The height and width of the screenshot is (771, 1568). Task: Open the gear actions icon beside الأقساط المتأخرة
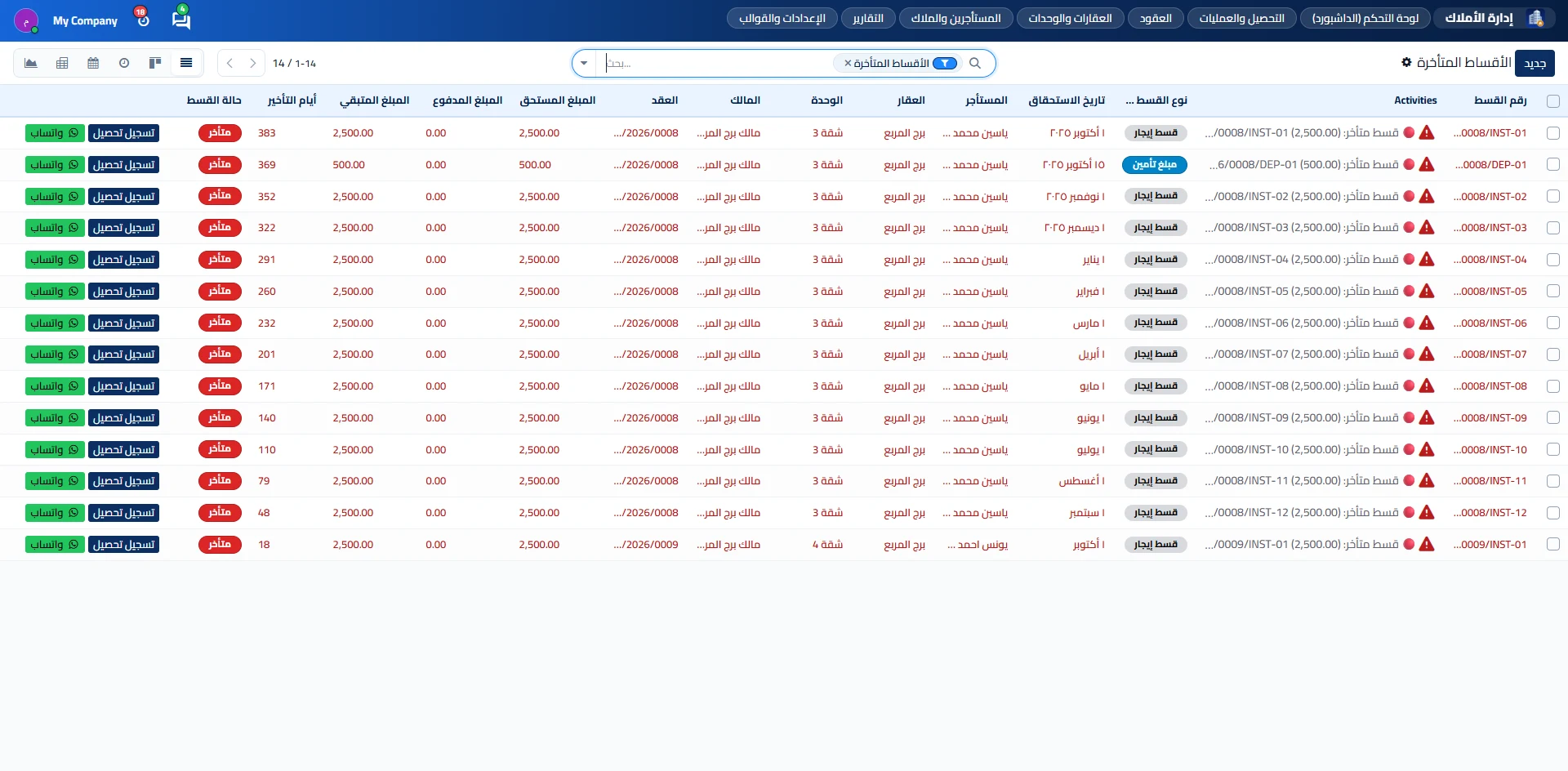click(x=1406, y=62)
